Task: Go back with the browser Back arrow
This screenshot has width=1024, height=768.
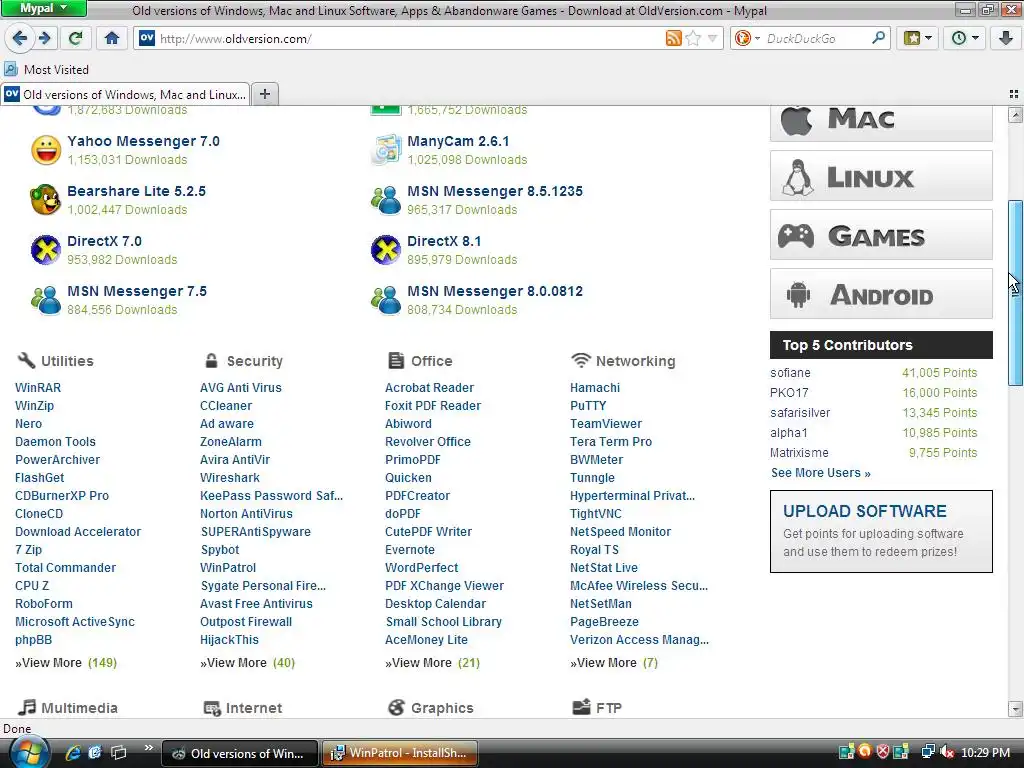Action: tap(20, 39)
